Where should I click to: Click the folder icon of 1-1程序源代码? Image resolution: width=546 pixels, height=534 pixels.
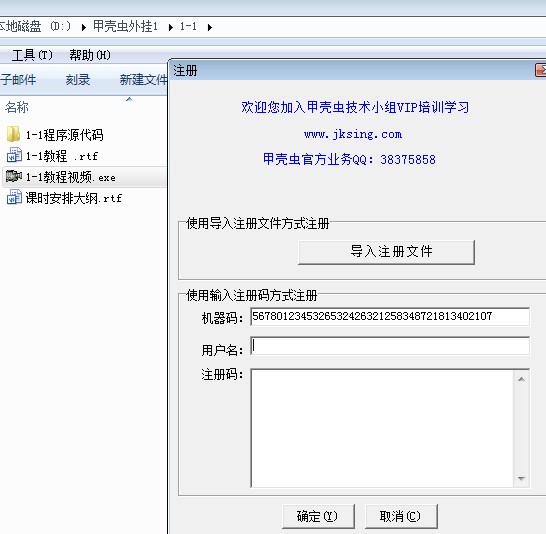point(14,134)
